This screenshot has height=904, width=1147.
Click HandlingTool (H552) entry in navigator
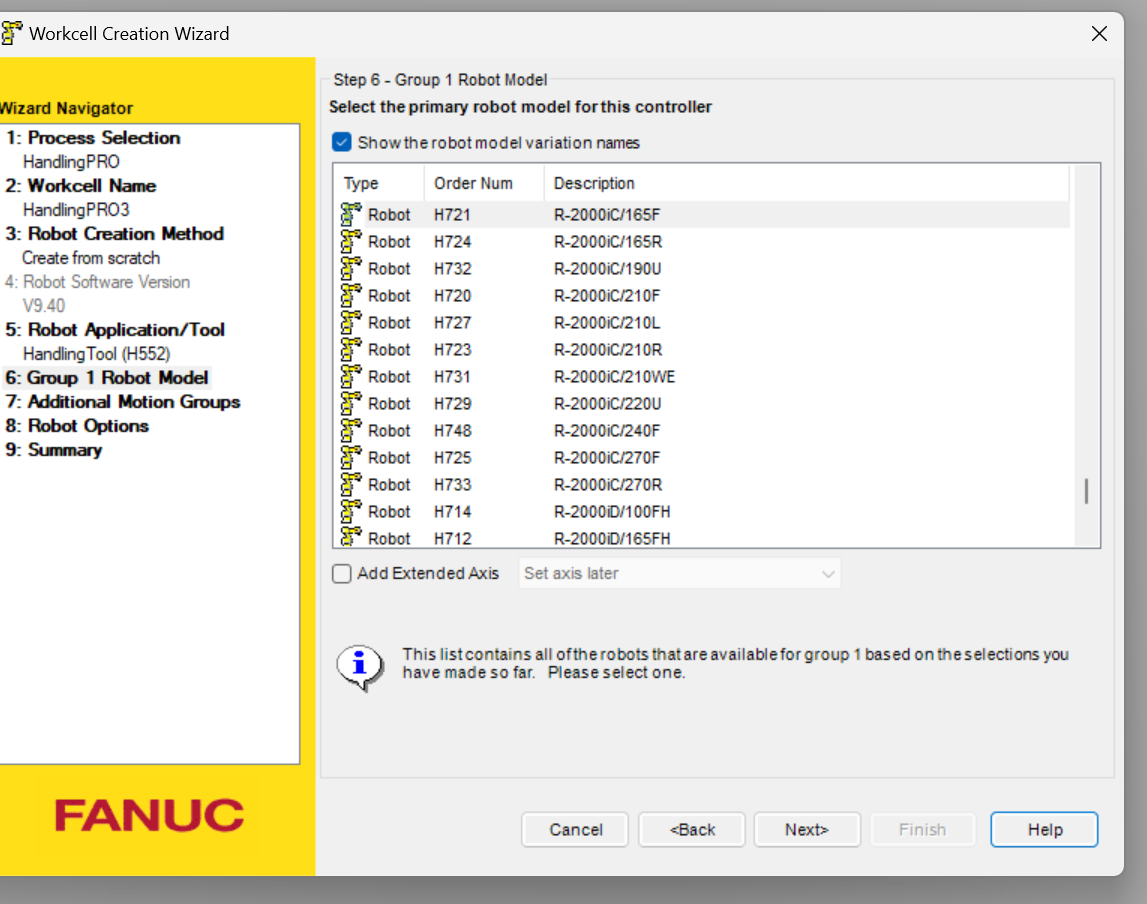[x=97, y=355]
